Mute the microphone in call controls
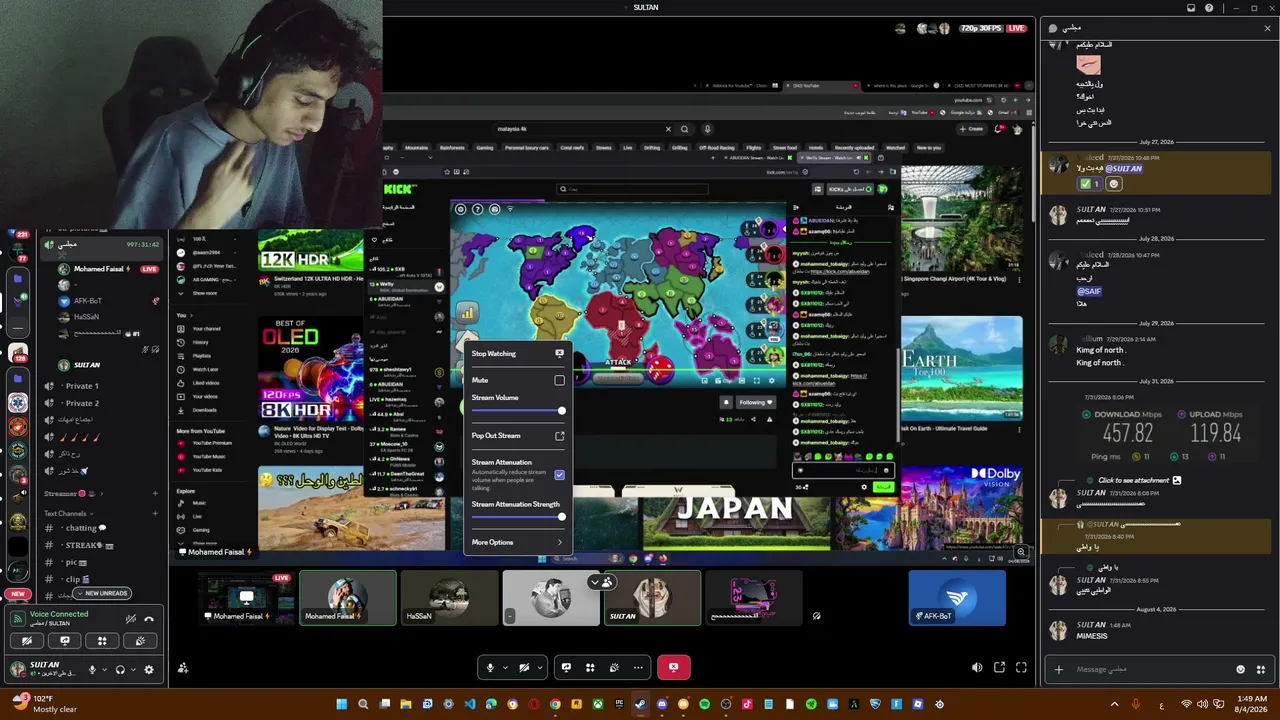This screenshot has height=720, width=1280. (x=490, y=668)
